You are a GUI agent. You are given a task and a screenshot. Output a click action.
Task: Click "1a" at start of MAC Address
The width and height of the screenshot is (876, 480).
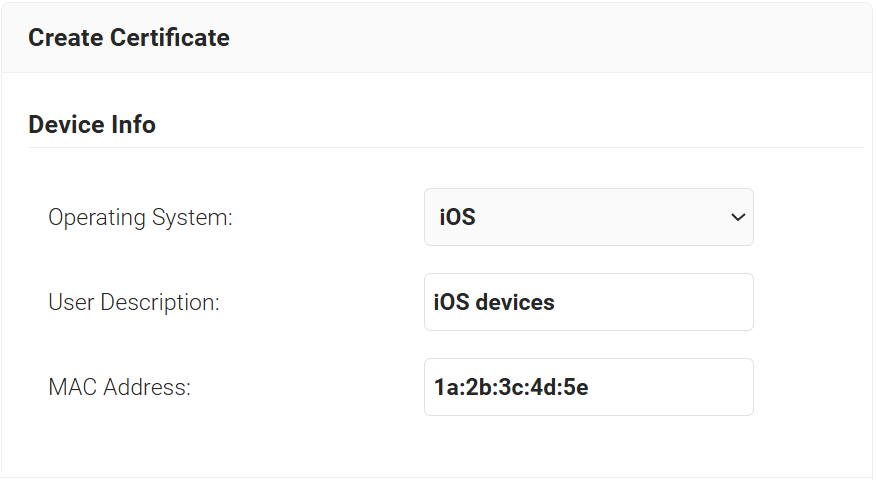(444, 387)
